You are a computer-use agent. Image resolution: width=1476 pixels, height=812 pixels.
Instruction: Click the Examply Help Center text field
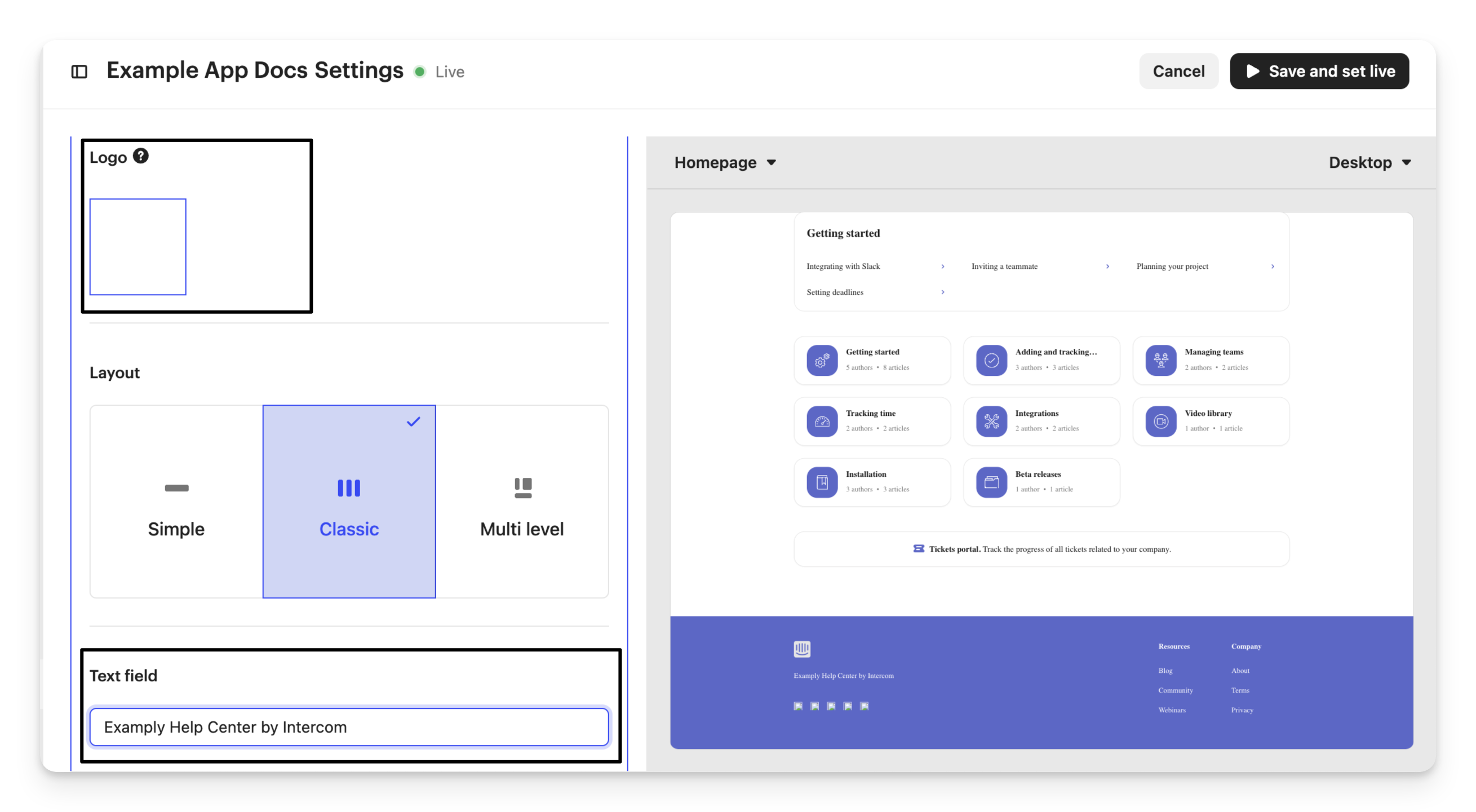pos(349,726)
